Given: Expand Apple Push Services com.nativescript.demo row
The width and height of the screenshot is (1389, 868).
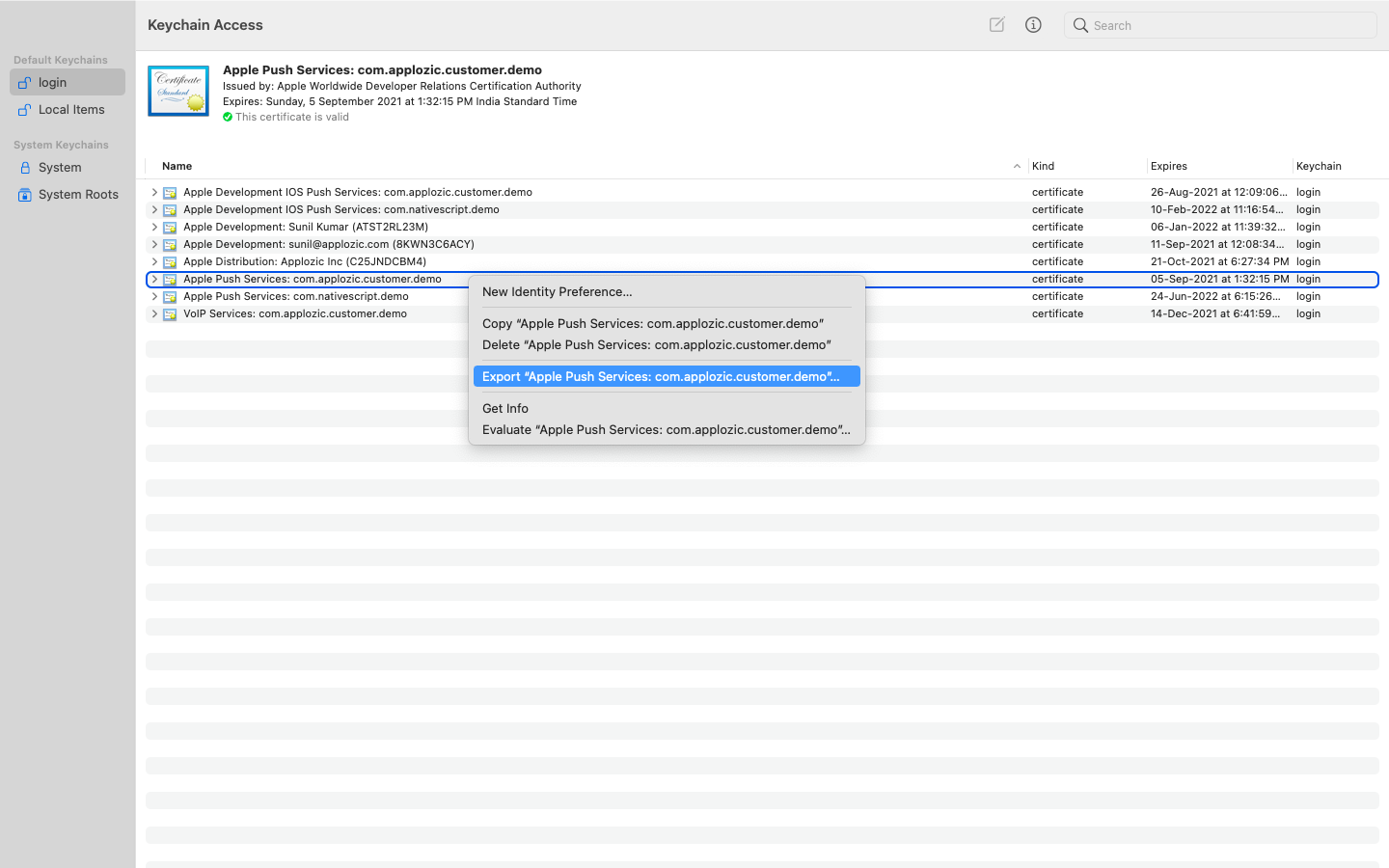Looking at the screenshot, I should [x=154, y=296].
